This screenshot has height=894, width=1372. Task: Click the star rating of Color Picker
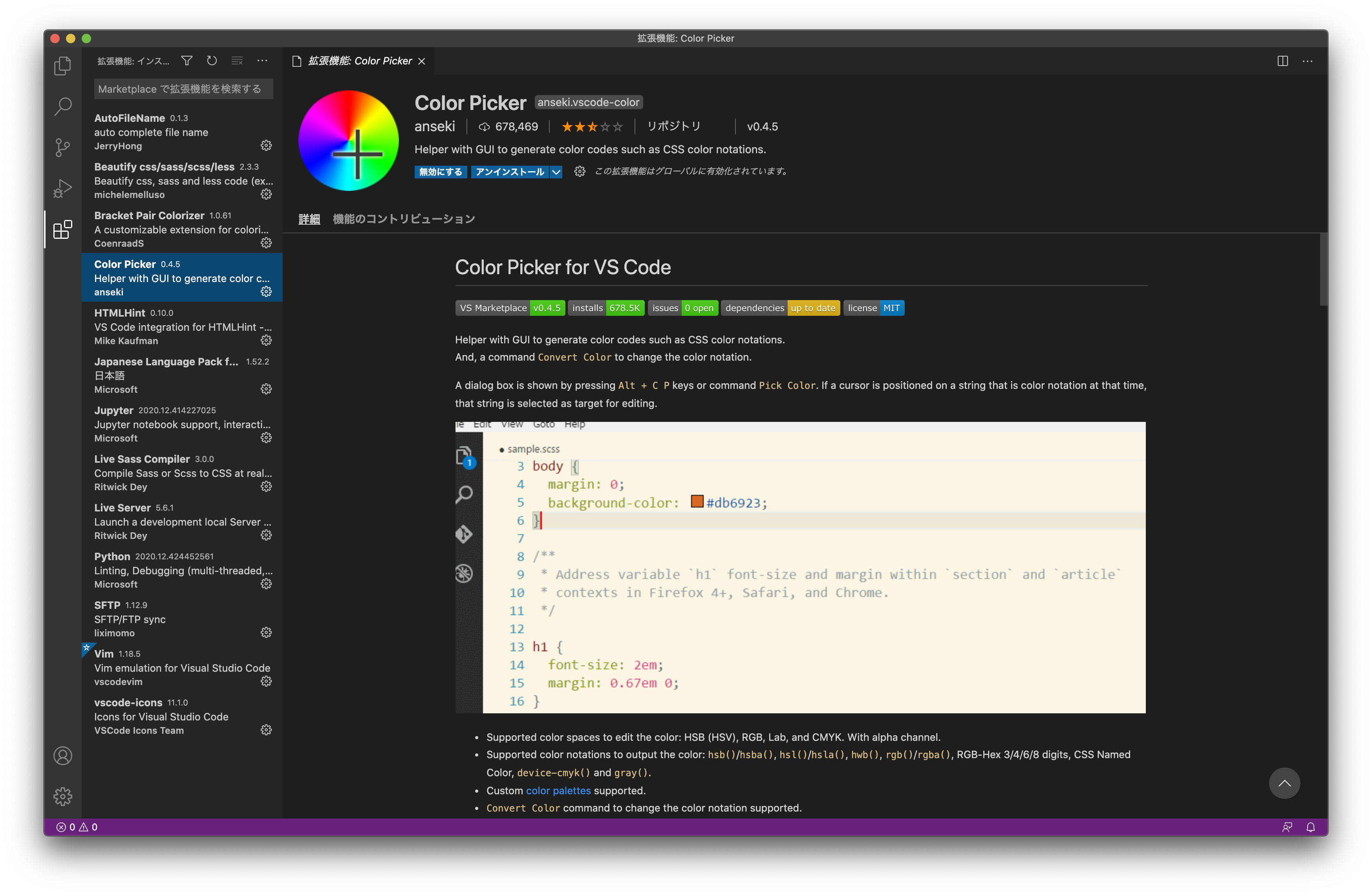point(591,127)
